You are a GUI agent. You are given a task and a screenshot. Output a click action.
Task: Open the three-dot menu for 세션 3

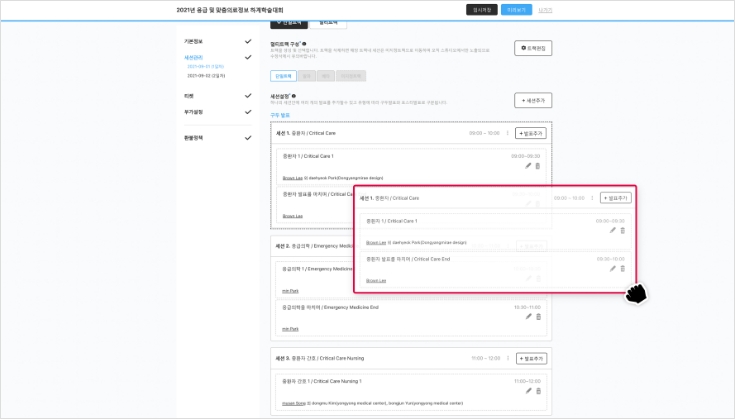pos(508,358)
